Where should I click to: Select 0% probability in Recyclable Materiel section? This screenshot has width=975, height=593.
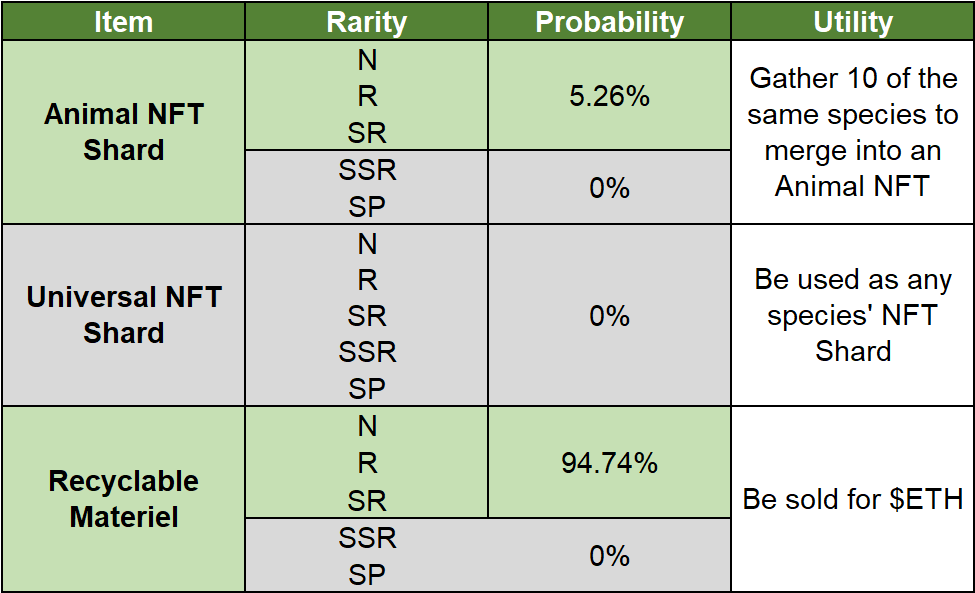coord(609,555)
